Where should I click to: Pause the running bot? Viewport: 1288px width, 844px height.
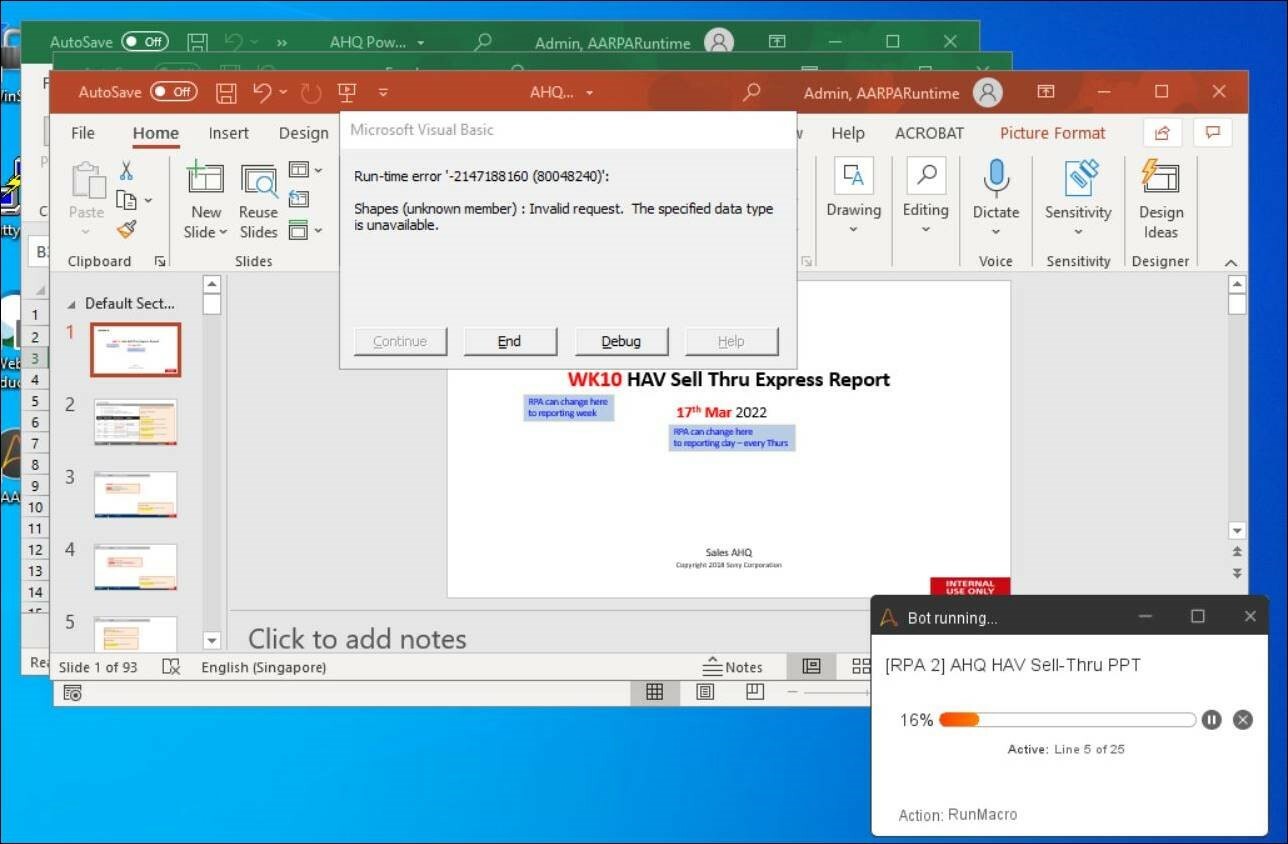coord(1211,720)
